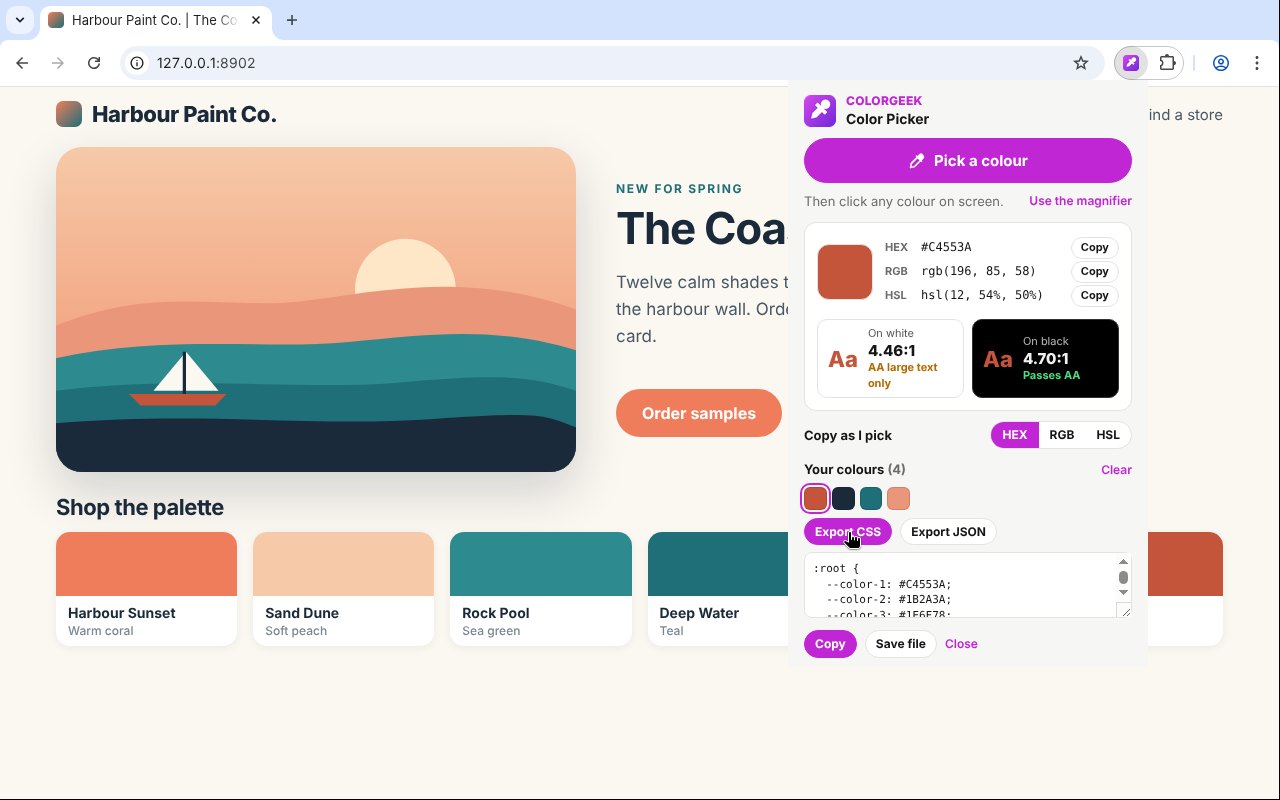Open the tab search dropdown arrow

(19, 20)
